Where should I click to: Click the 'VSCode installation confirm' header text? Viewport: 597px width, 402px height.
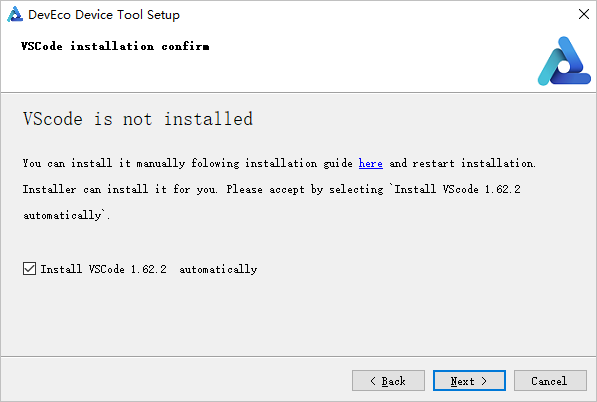click(115, 46)
